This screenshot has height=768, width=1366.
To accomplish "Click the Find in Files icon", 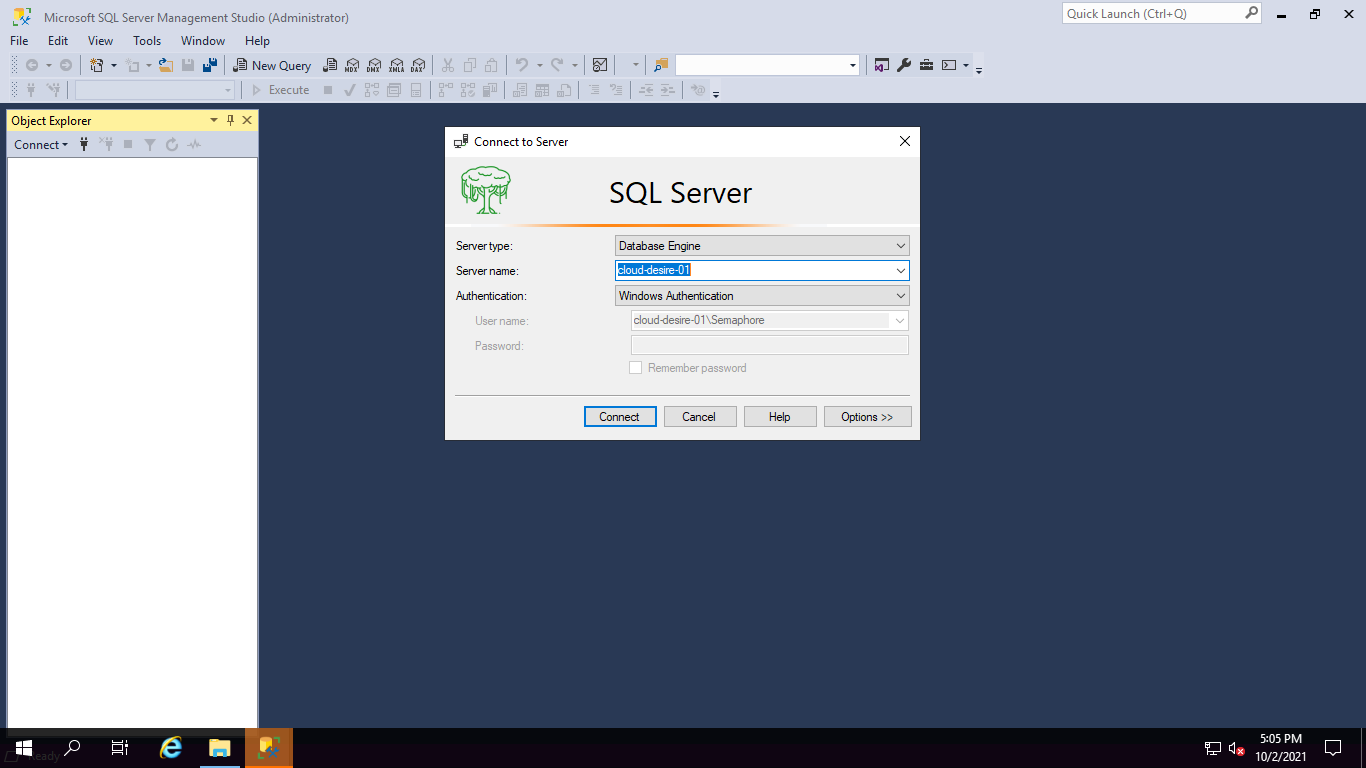I will click(x=661, y=65).
